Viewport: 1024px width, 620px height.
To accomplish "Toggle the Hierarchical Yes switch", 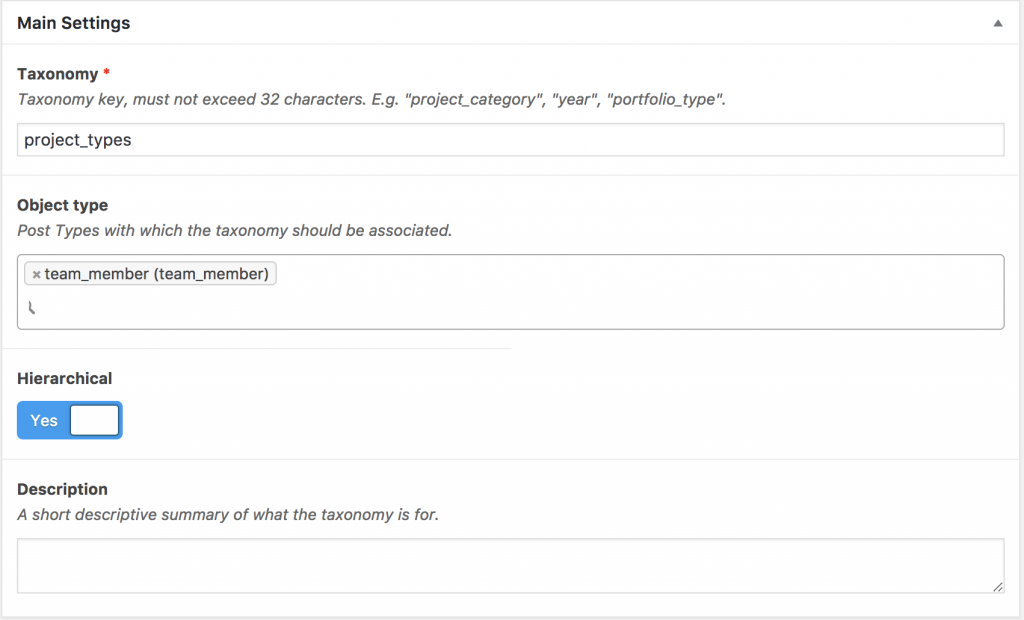I will click(69, 420).
